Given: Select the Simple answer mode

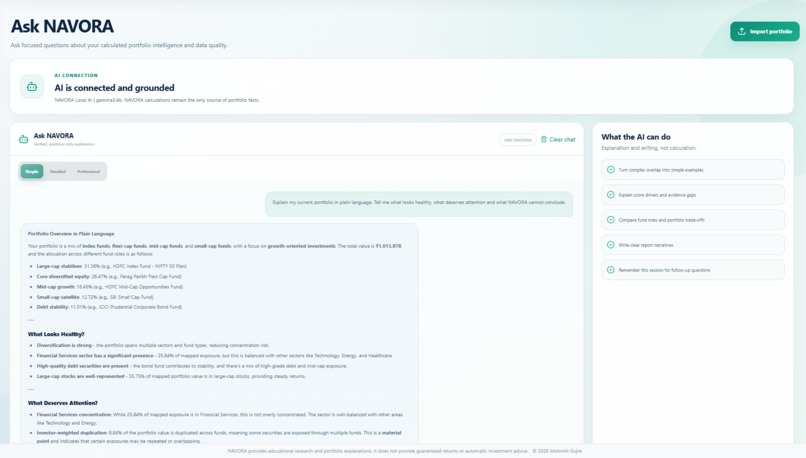Looking at the screenshot, I should click(32, 172).
